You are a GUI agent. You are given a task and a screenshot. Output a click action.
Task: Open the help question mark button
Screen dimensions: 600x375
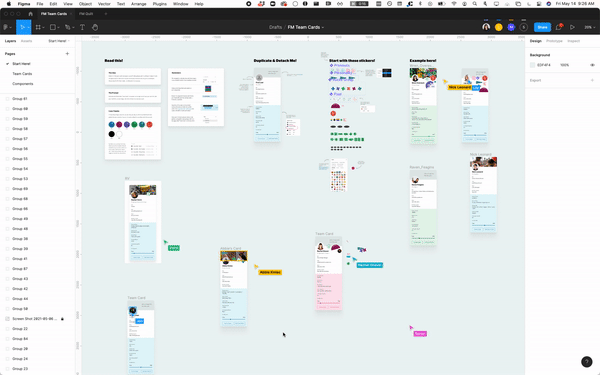pyautogui.click(x=587, y=362)
